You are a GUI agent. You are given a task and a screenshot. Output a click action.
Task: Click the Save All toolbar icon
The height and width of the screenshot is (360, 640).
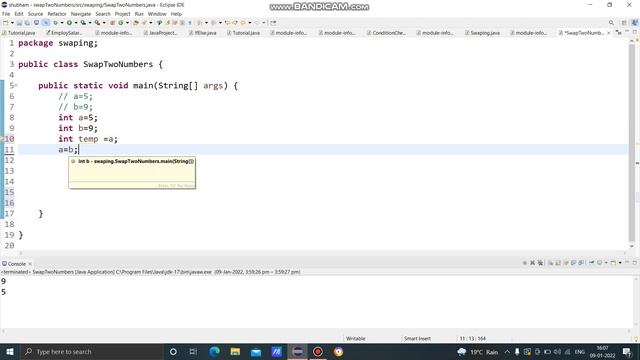(x=27, y=23)
